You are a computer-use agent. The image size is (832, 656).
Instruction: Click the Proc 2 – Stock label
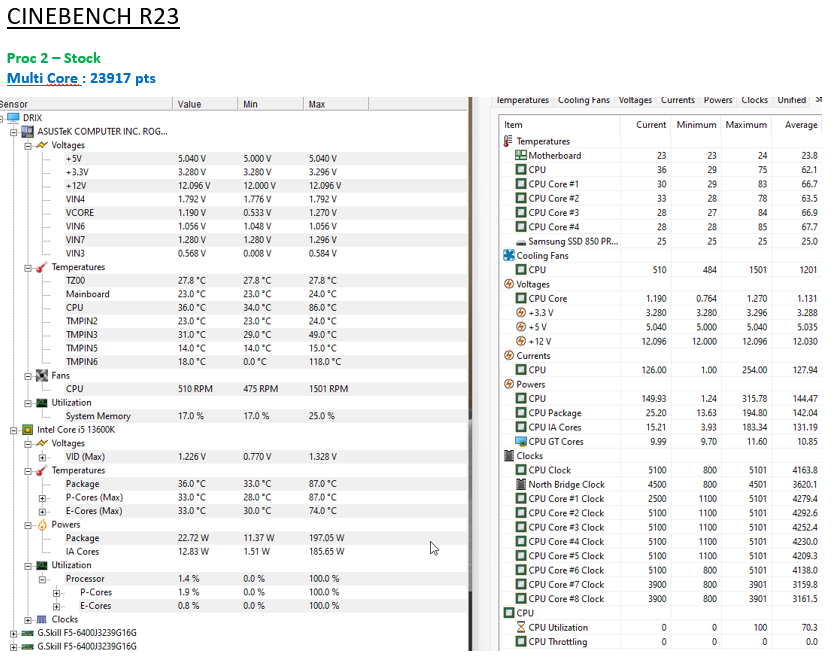tap(54, 58)
